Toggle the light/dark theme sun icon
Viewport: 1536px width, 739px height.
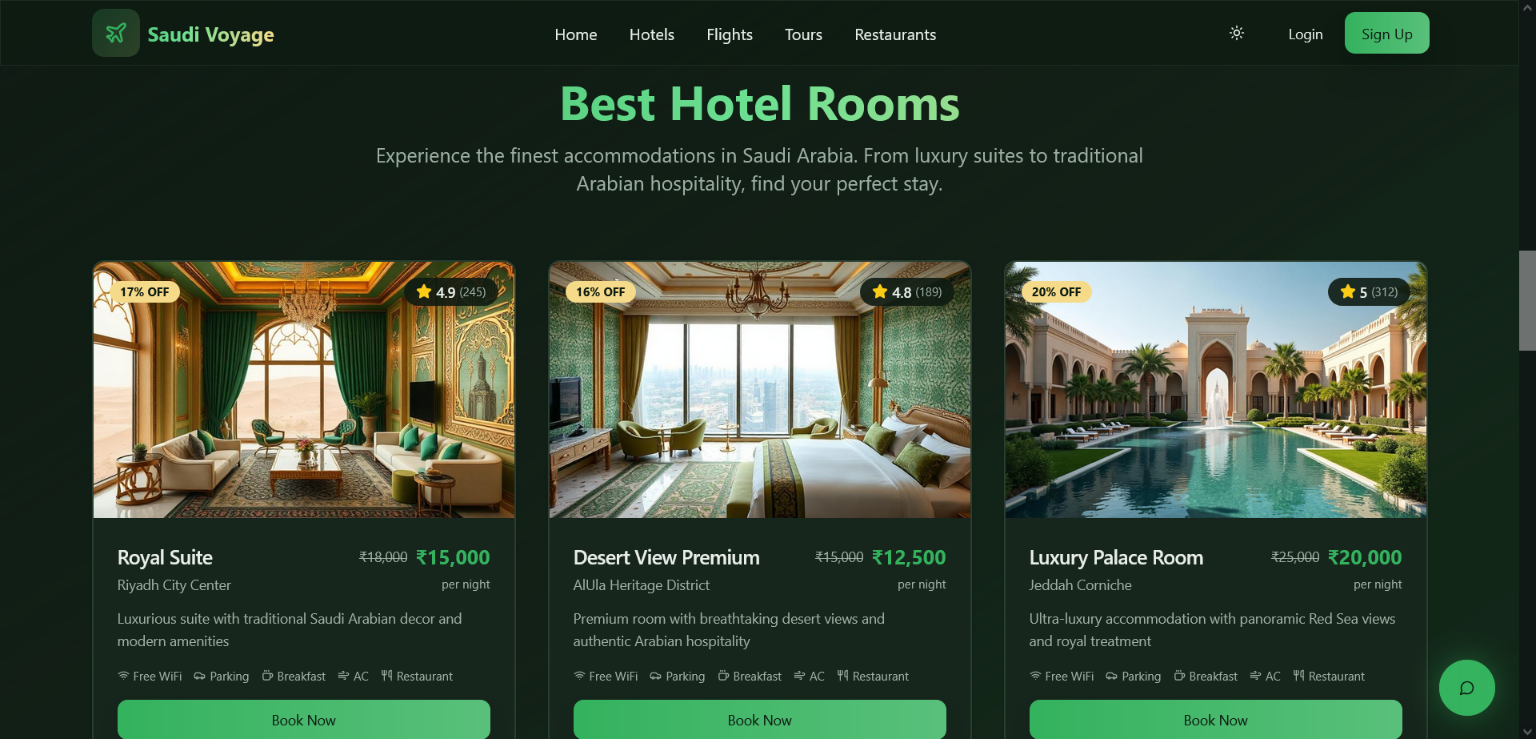[1237, 34]
